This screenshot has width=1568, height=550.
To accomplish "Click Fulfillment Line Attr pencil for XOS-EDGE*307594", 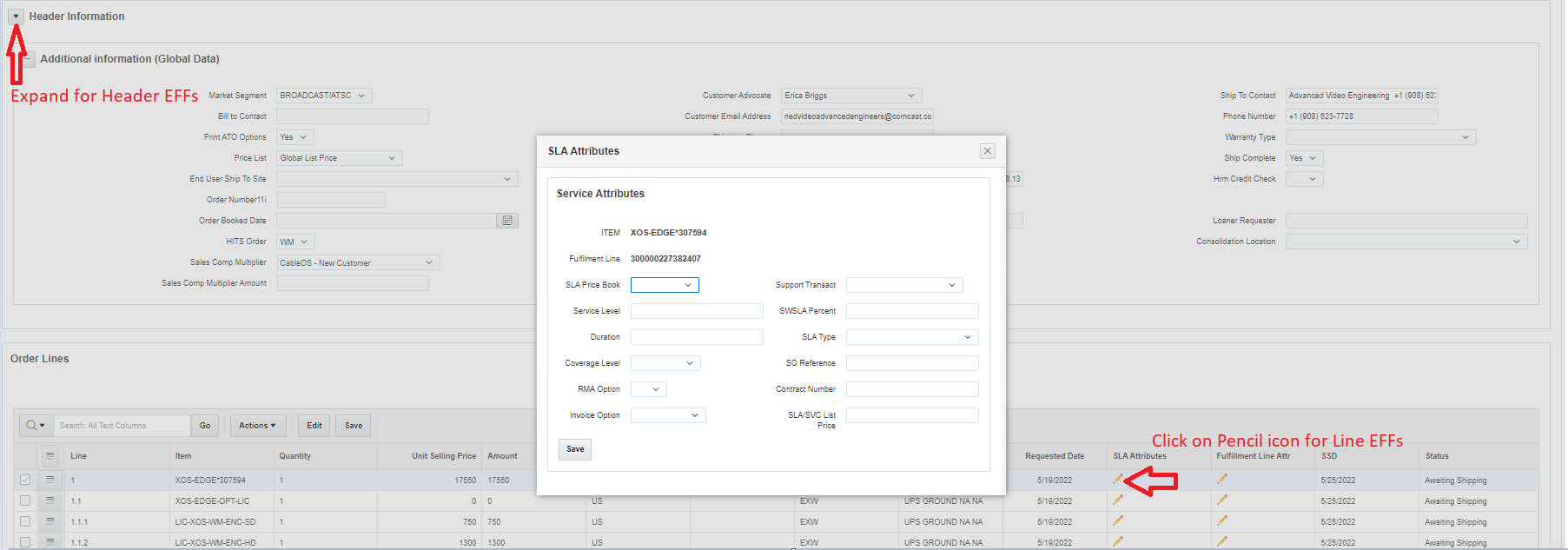I will (x=1222, y=479).
